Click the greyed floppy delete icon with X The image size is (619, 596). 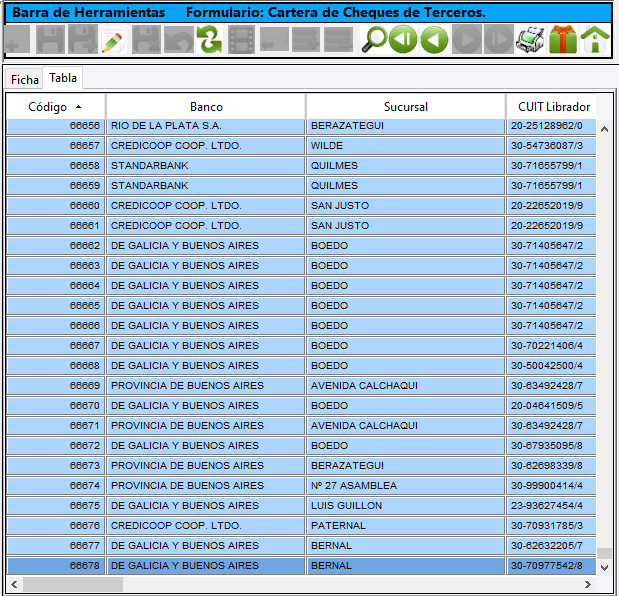[146, 39]
